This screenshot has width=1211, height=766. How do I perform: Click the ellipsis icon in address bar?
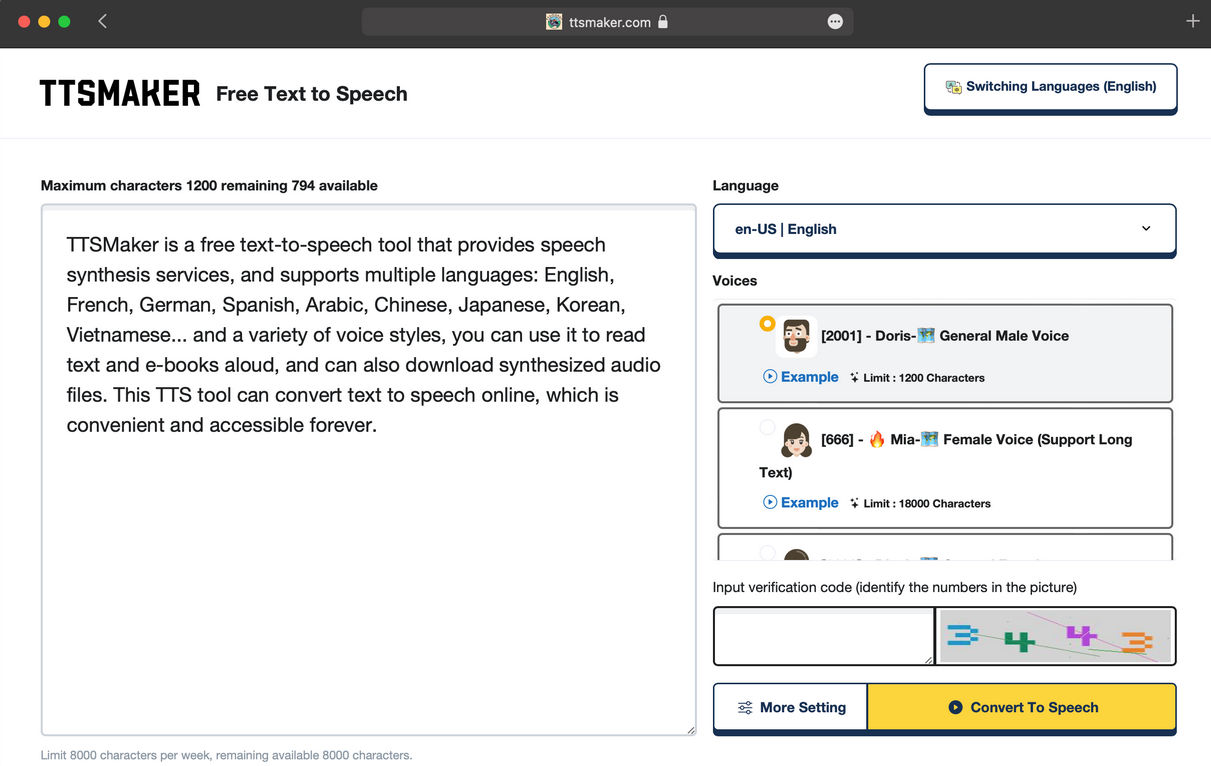(835, 22)
